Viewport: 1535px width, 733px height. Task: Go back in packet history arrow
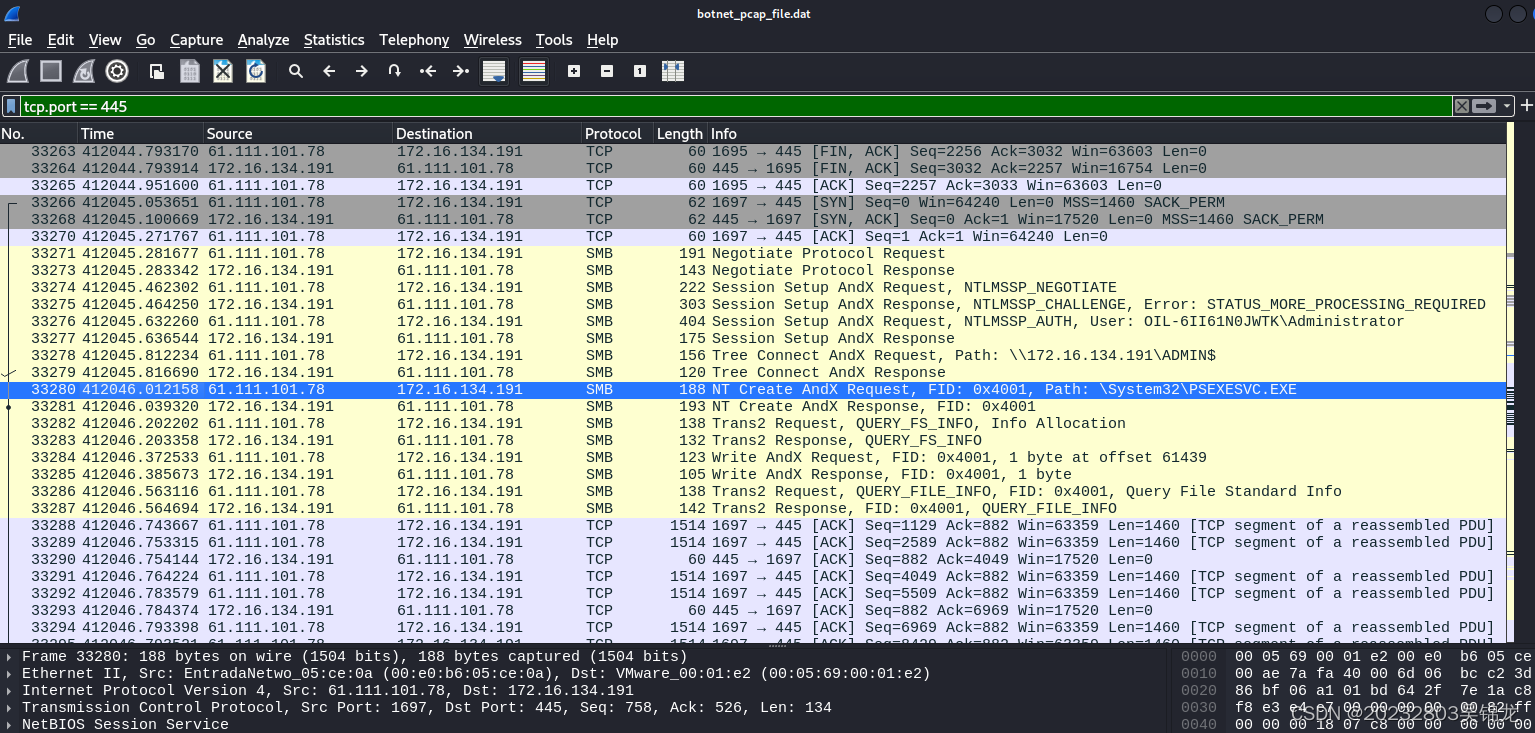[329, 71]
